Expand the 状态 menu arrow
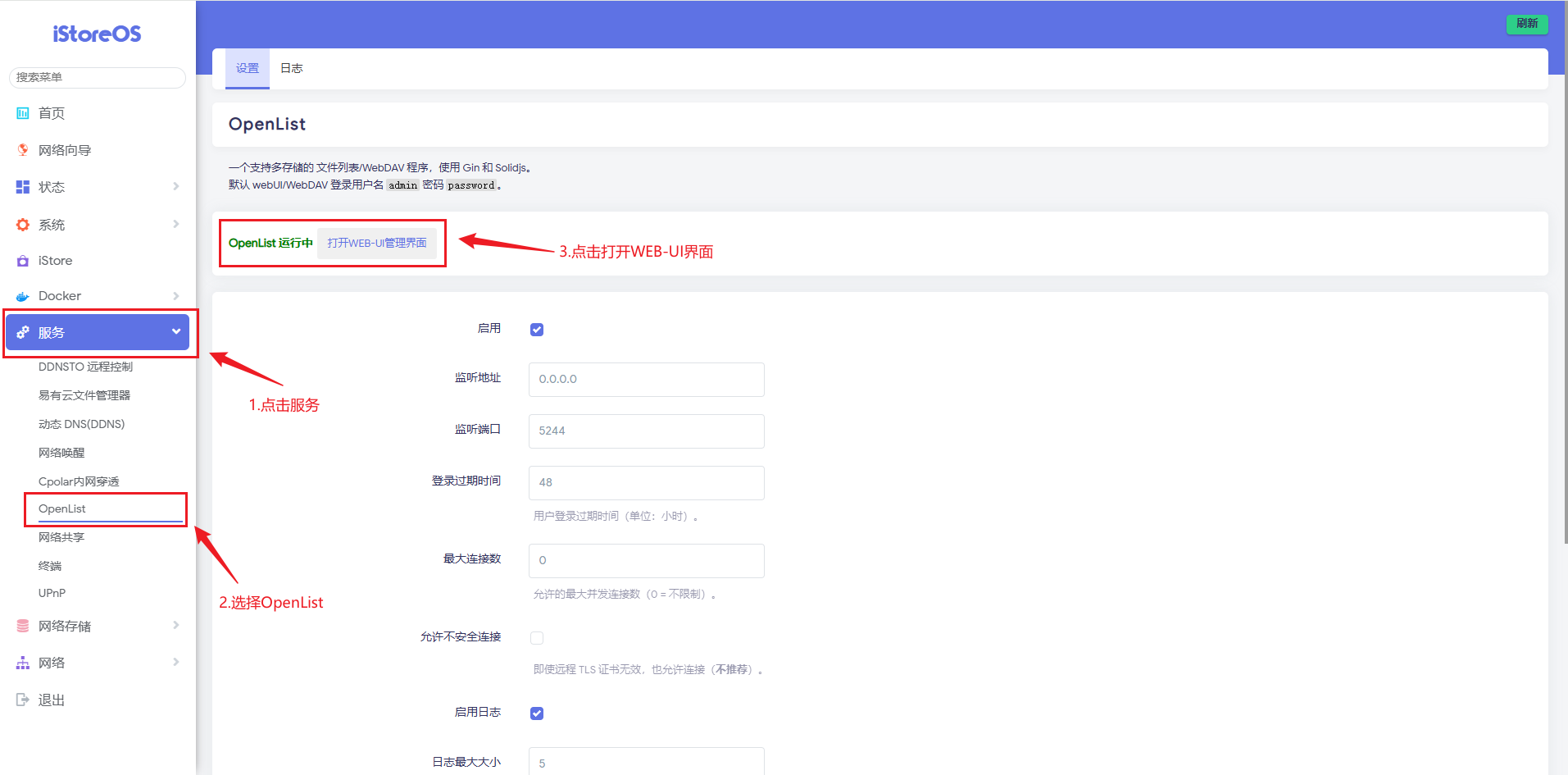This screenshot has height=775, width=1568. [176, 187]
